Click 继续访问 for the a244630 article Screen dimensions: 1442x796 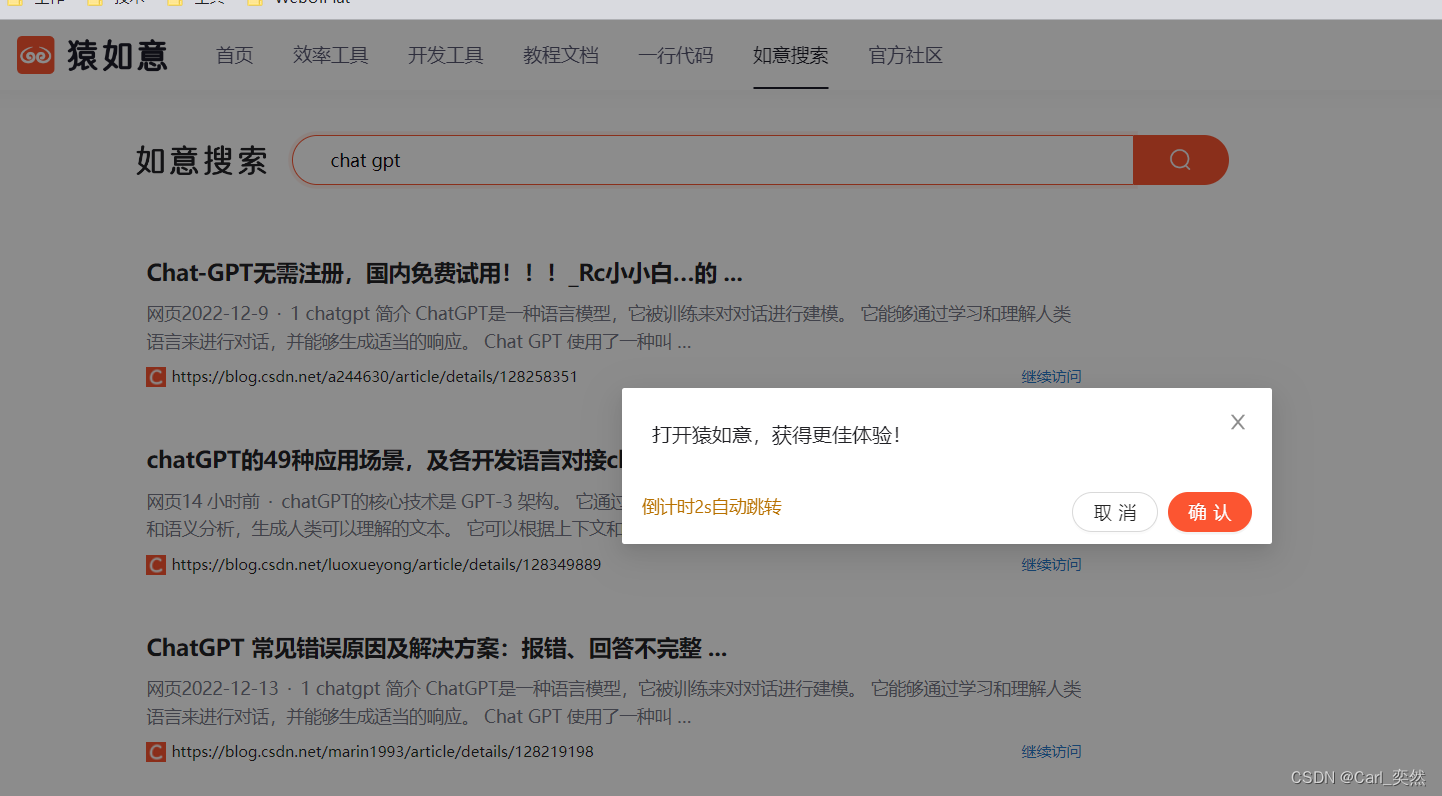[x=1051, y=377]
